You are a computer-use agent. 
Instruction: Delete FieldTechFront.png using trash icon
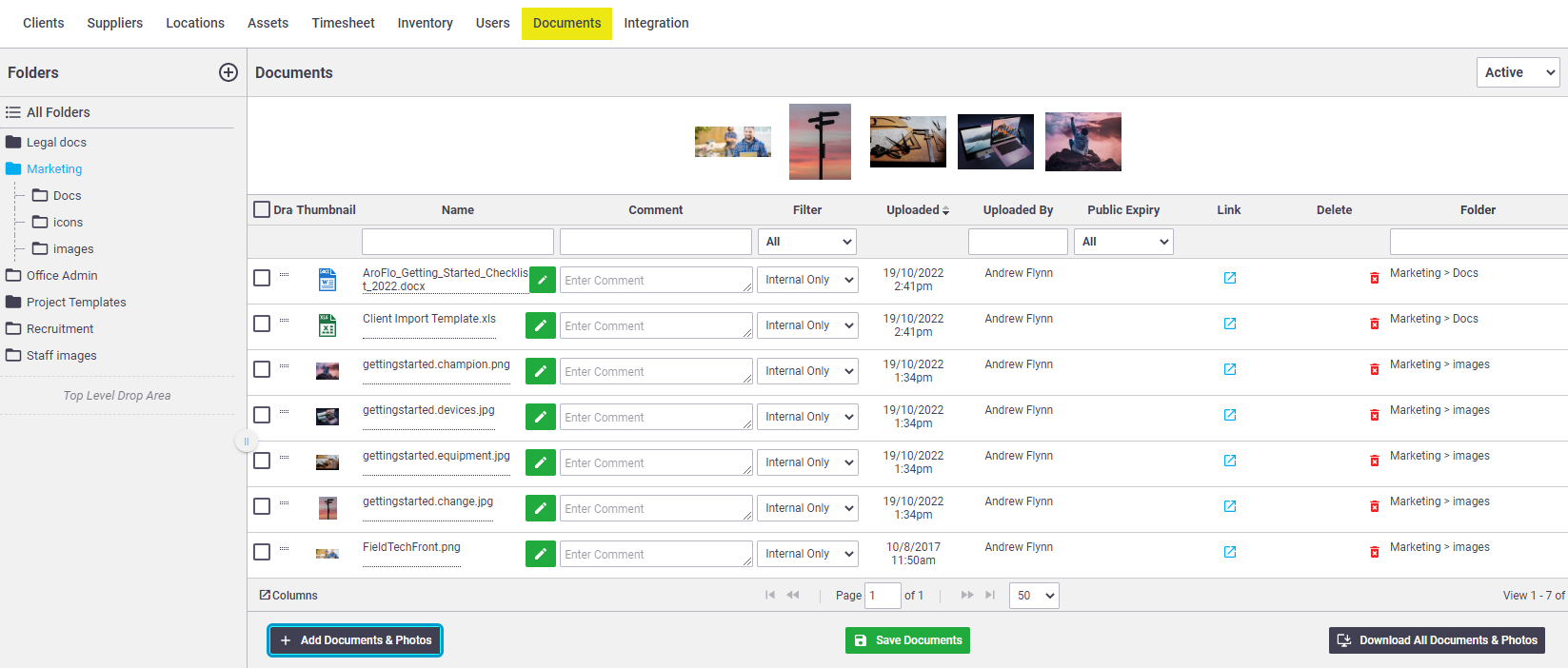[1374, 552]
